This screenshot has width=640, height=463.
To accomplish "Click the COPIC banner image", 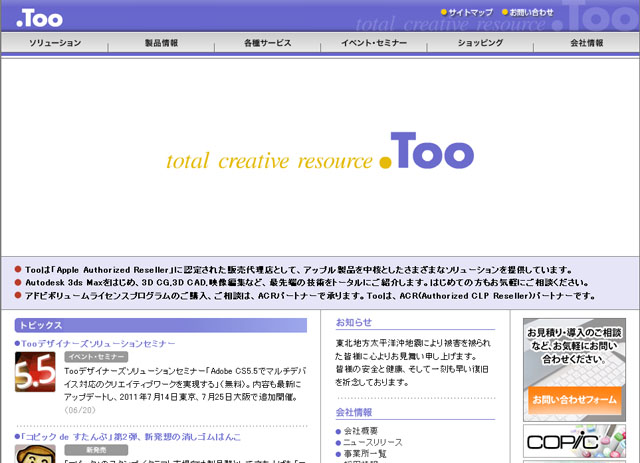I will pos(574,441).
